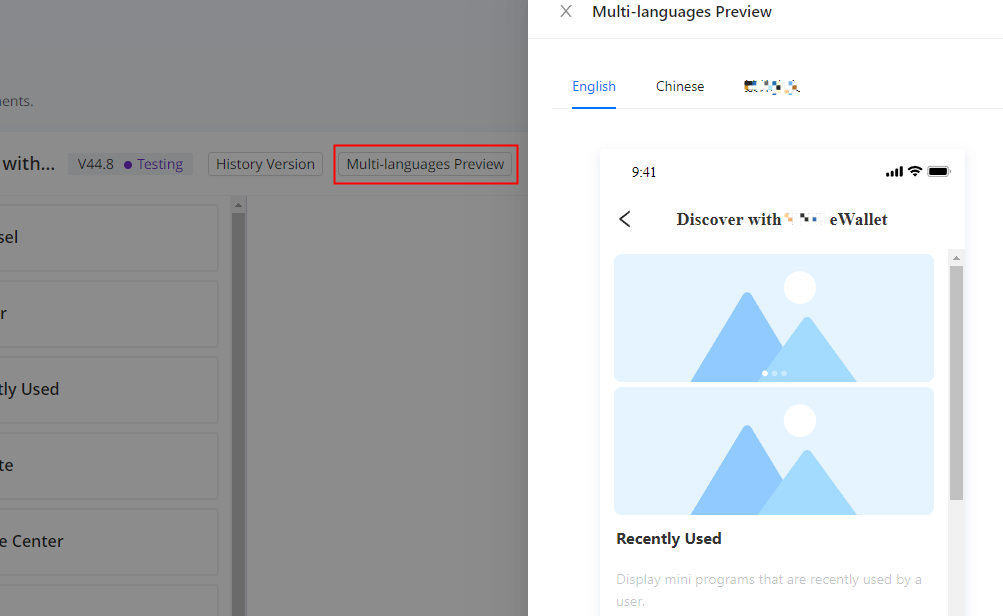
Task: Close the Multi-languages Preview panel
Action: click(565, 12)
